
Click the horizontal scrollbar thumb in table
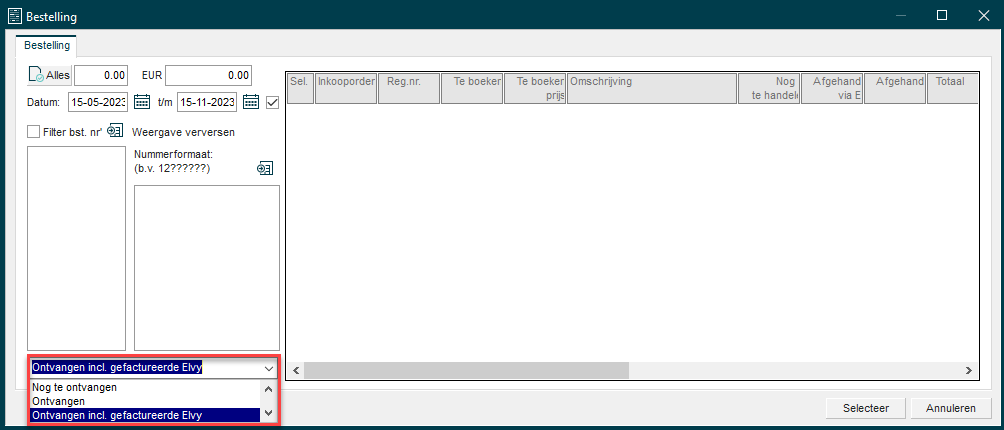pyautogui.click(x=466, y=370)
